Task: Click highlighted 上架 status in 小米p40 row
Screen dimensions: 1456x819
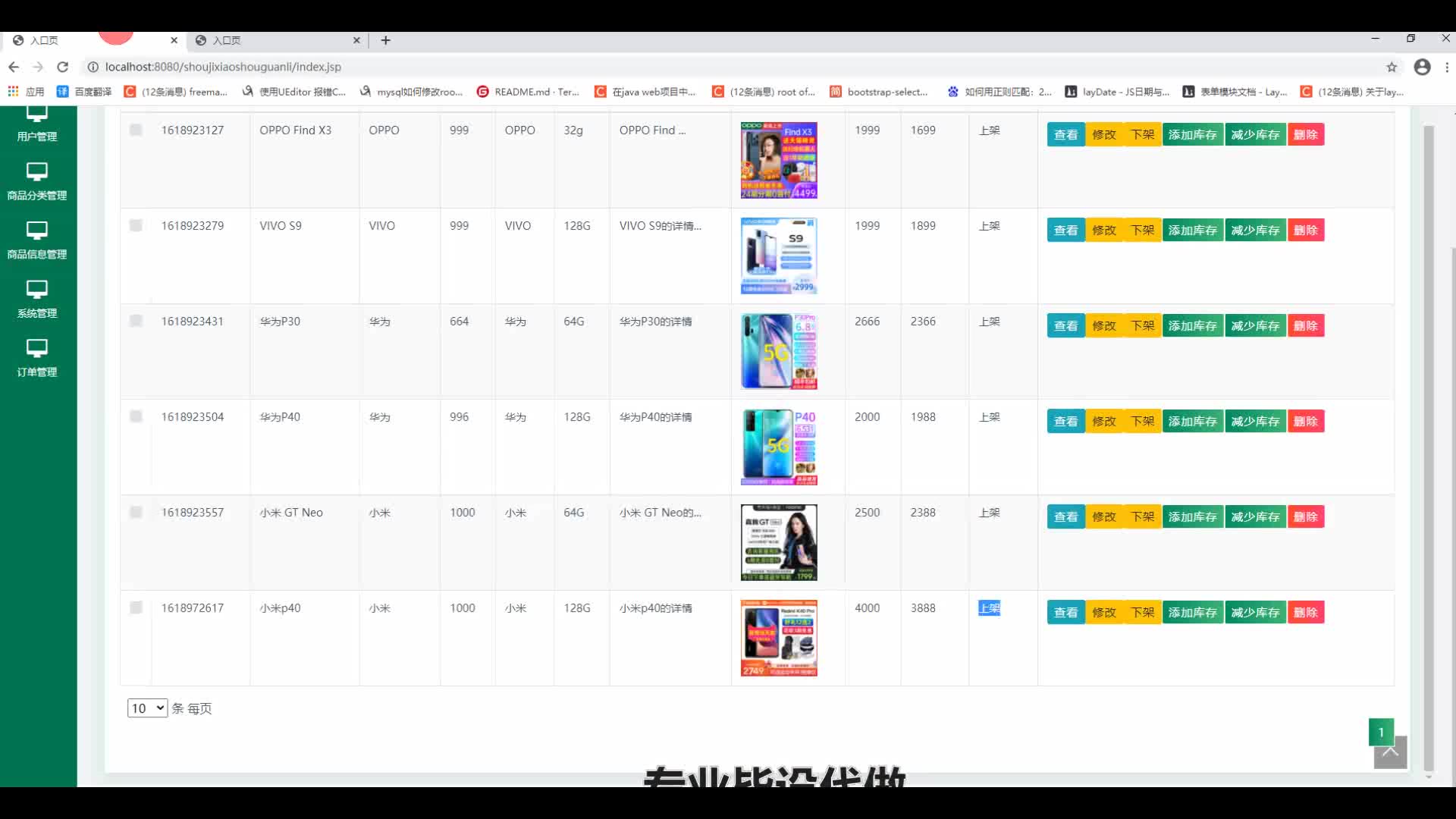Action: 990,608
